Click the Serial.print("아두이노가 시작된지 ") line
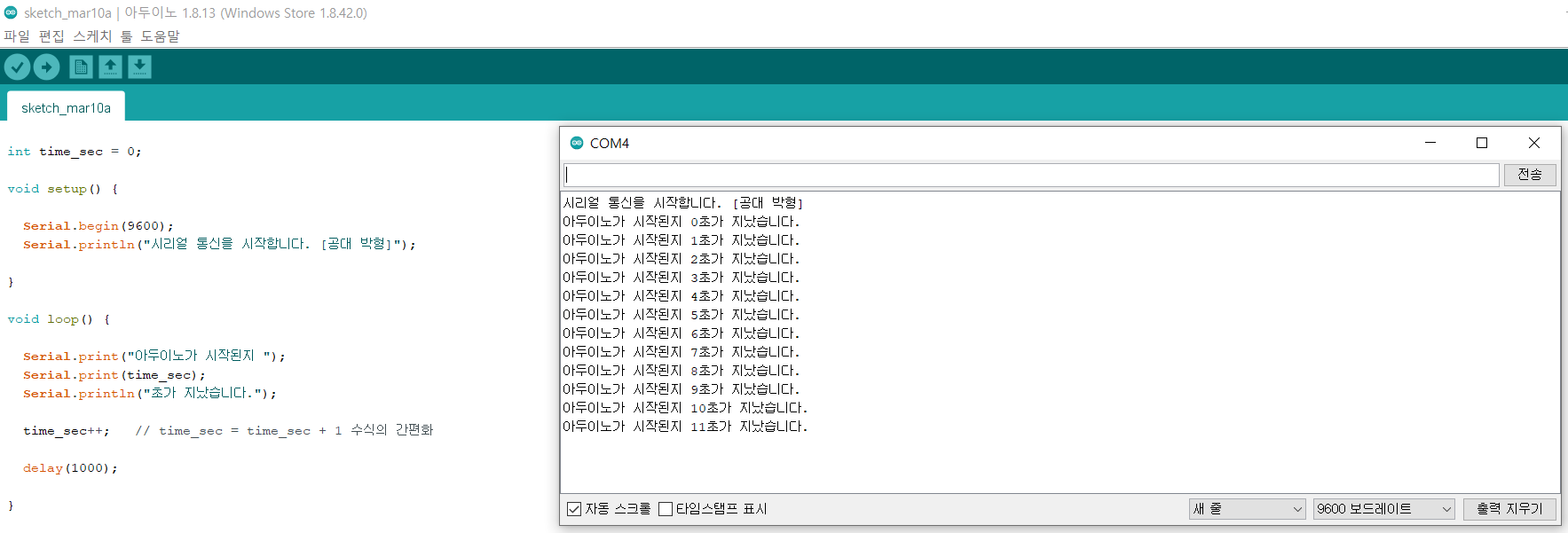The image size is (1568, 533). point(154,356)
